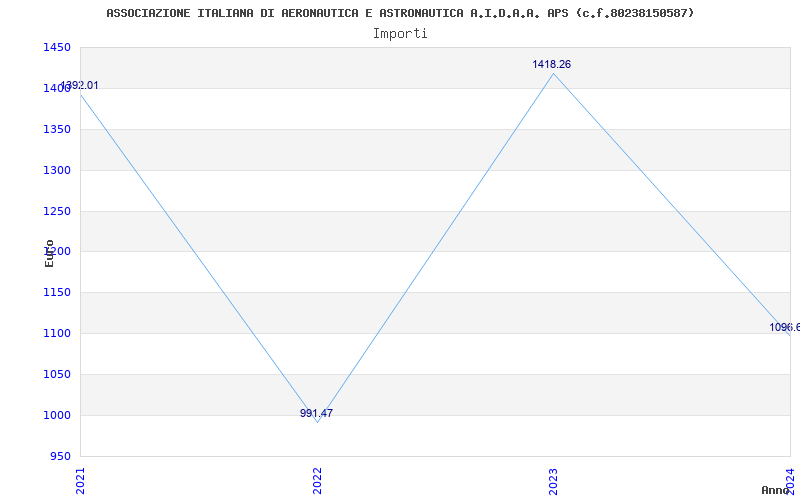The height and width of the screenshot is (500, 800).
Task: Click the 1096.6 data label
Action: (784, 327)
